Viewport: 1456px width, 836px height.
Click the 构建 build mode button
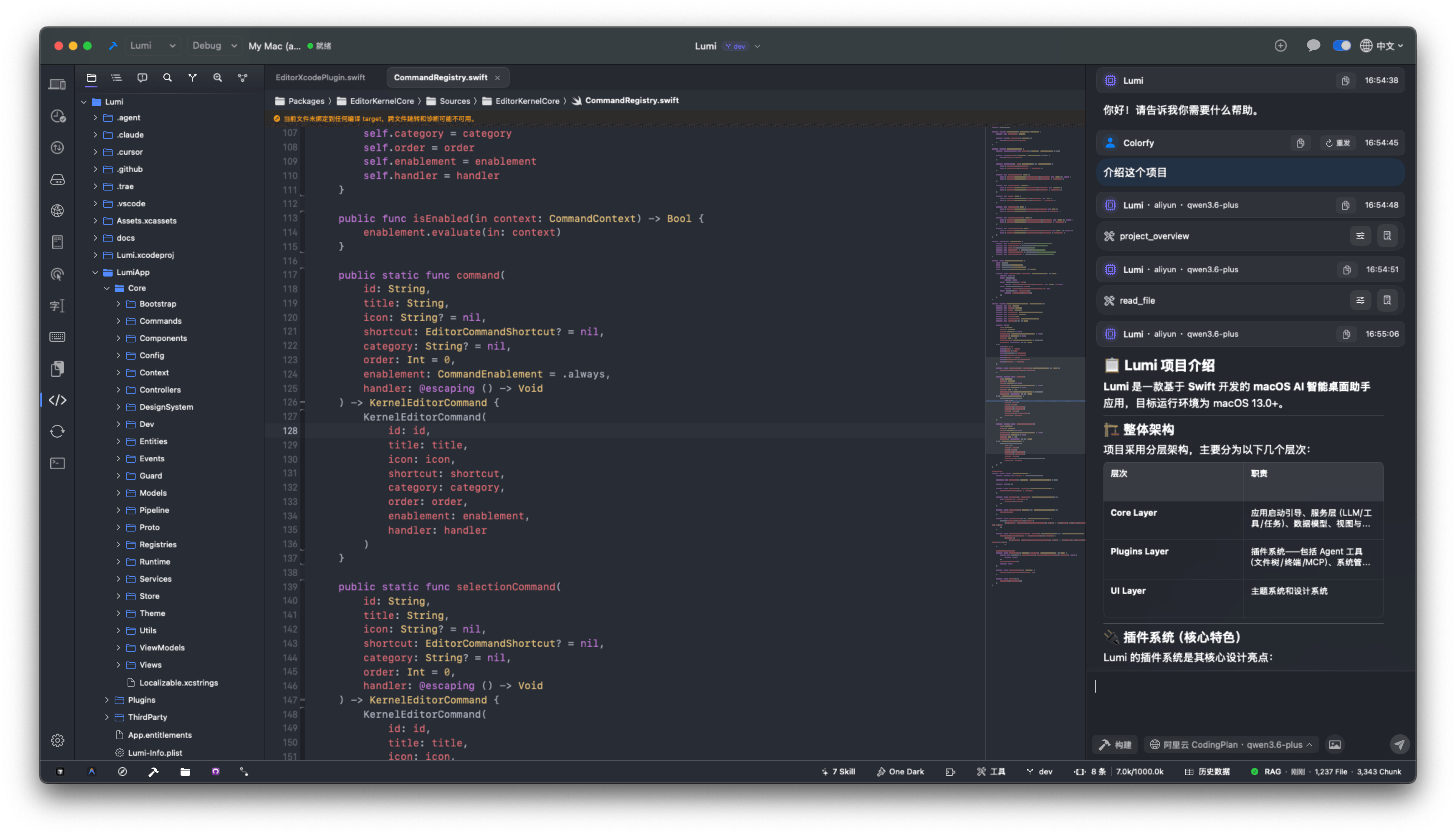1114,745
